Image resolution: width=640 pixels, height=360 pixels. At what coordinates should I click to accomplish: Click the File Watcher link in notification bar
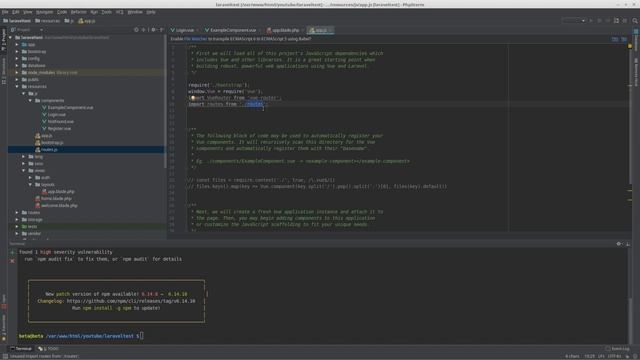[x=196, y=39]
